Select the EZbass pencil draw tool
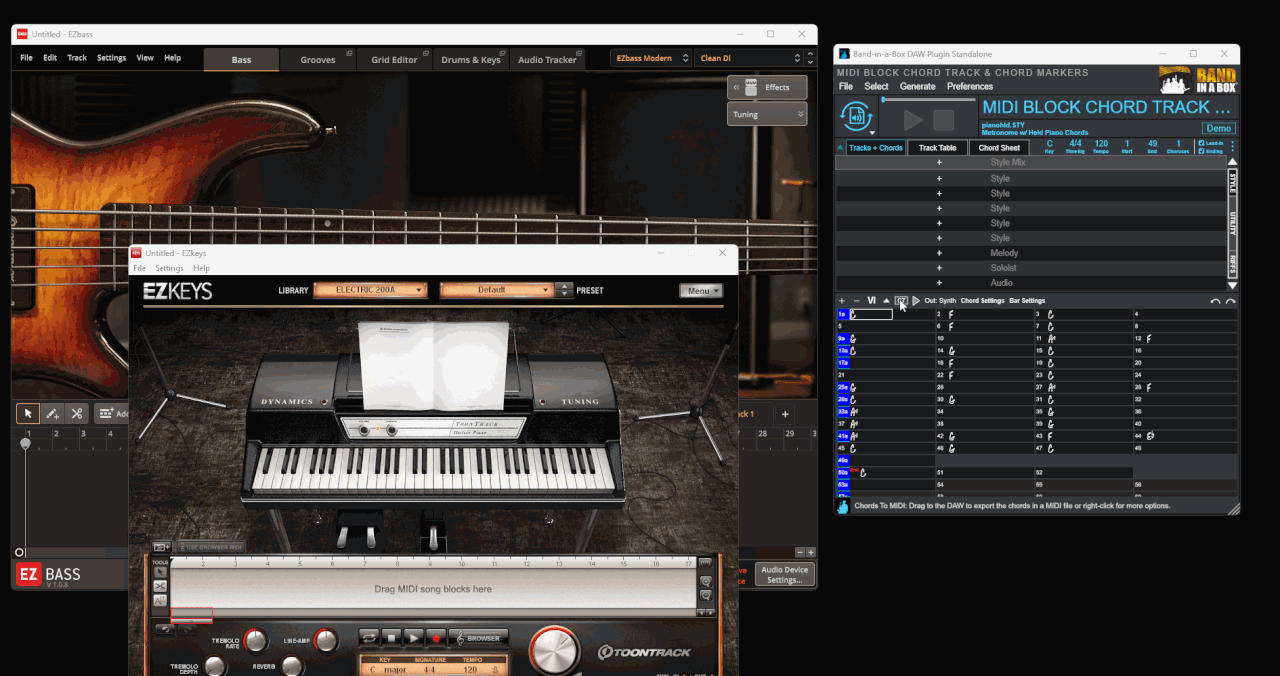 pos(52,413)
